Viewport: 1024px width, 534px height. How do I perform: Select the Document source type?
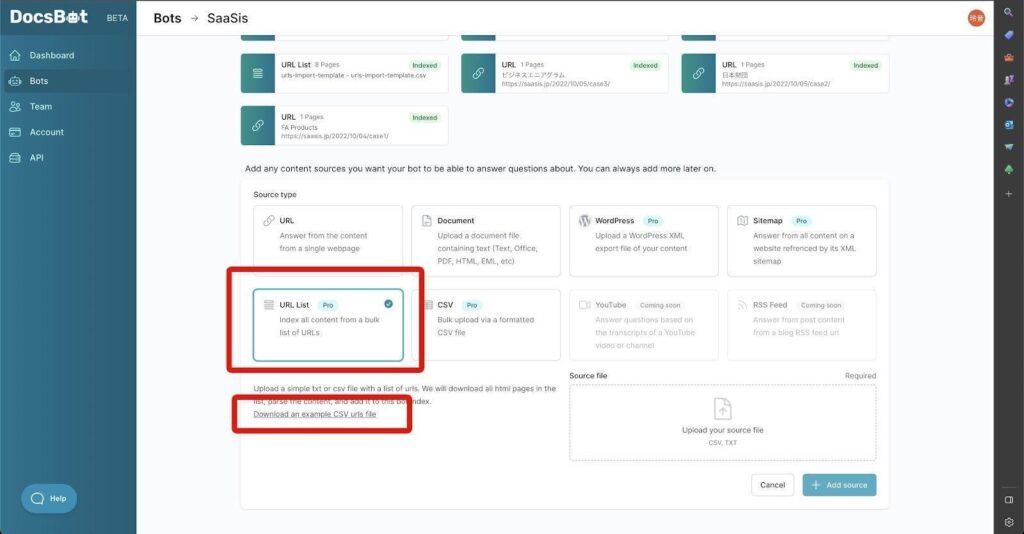point(486,240)
